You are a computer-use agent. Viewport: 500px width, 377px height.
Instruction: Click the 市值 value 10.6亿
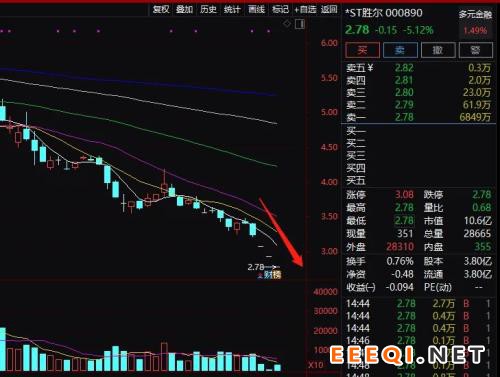pos(477,221)
